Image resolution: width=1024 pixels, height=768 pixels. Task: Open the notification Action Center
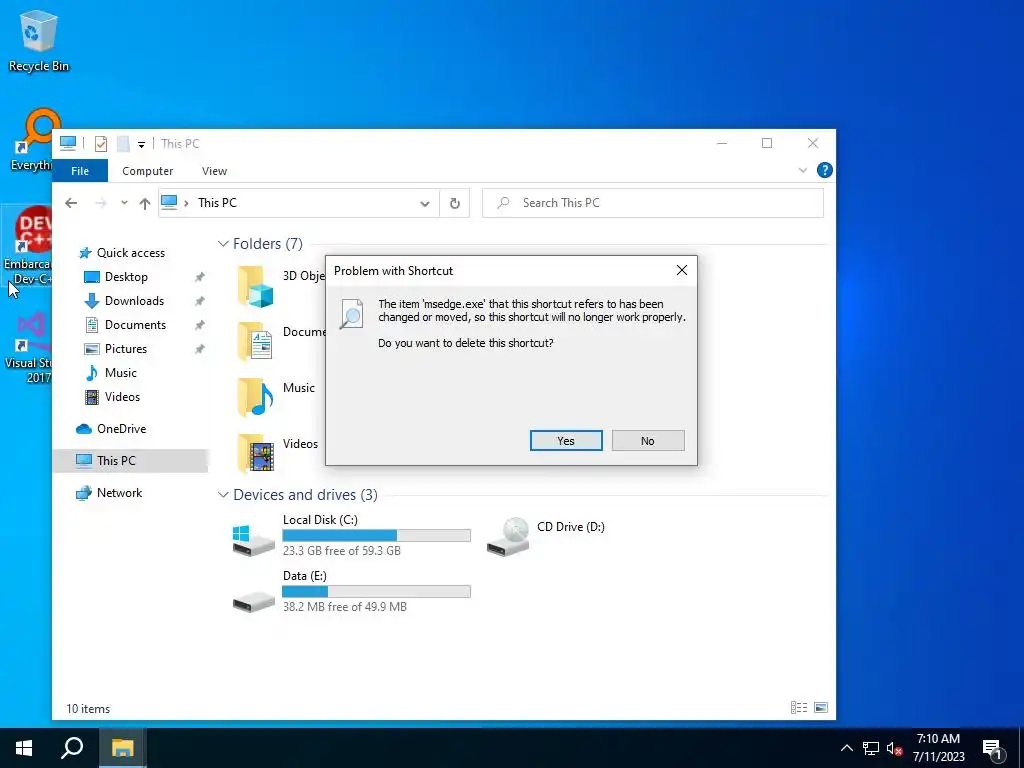tap(993, 748)
